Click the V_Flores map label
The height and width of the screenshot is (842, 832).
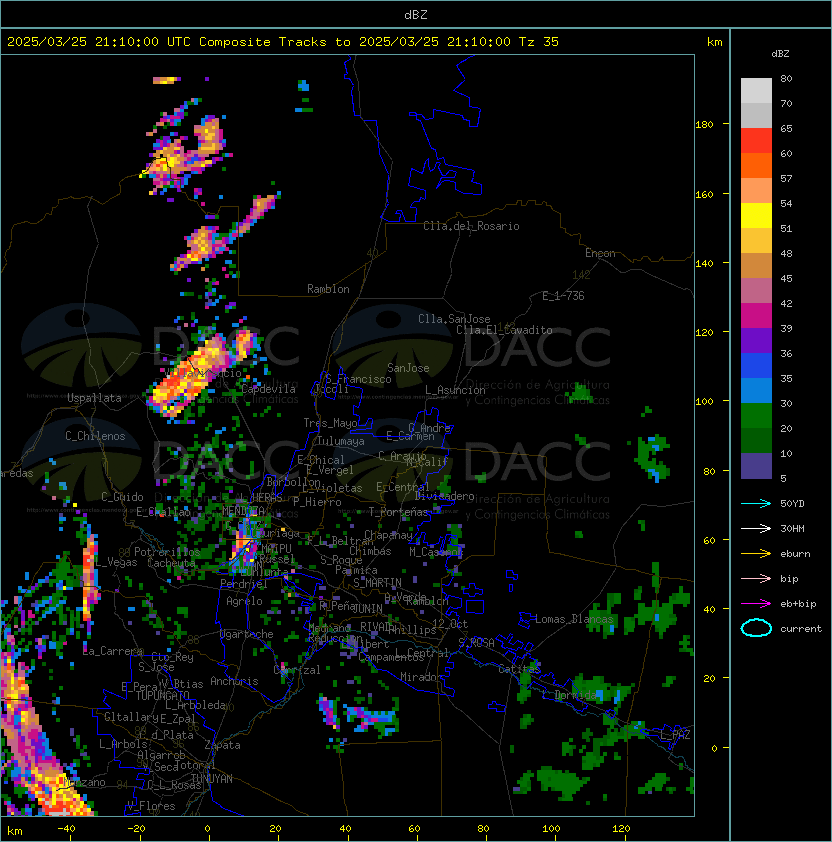[x=151, y=805]
